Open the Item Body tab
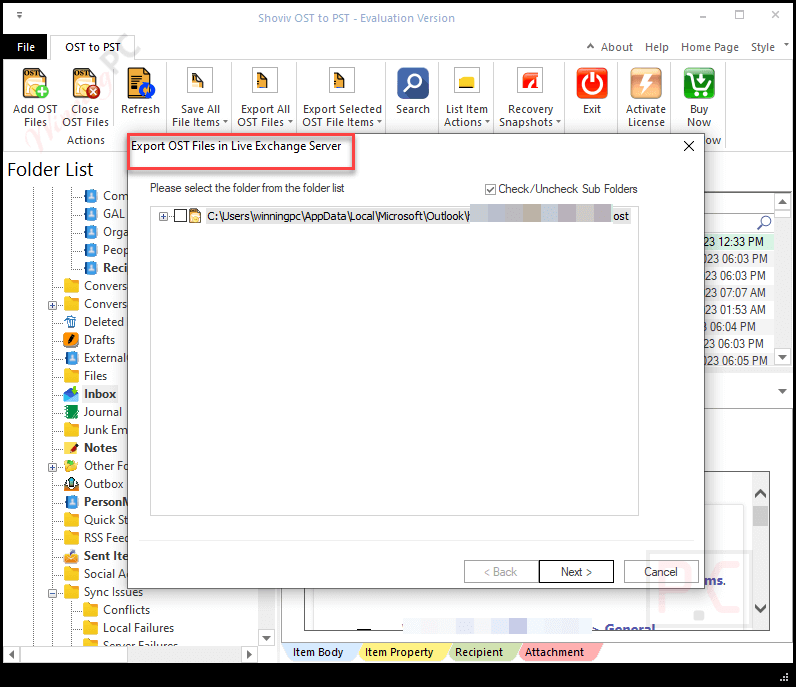 coord(318,652)
